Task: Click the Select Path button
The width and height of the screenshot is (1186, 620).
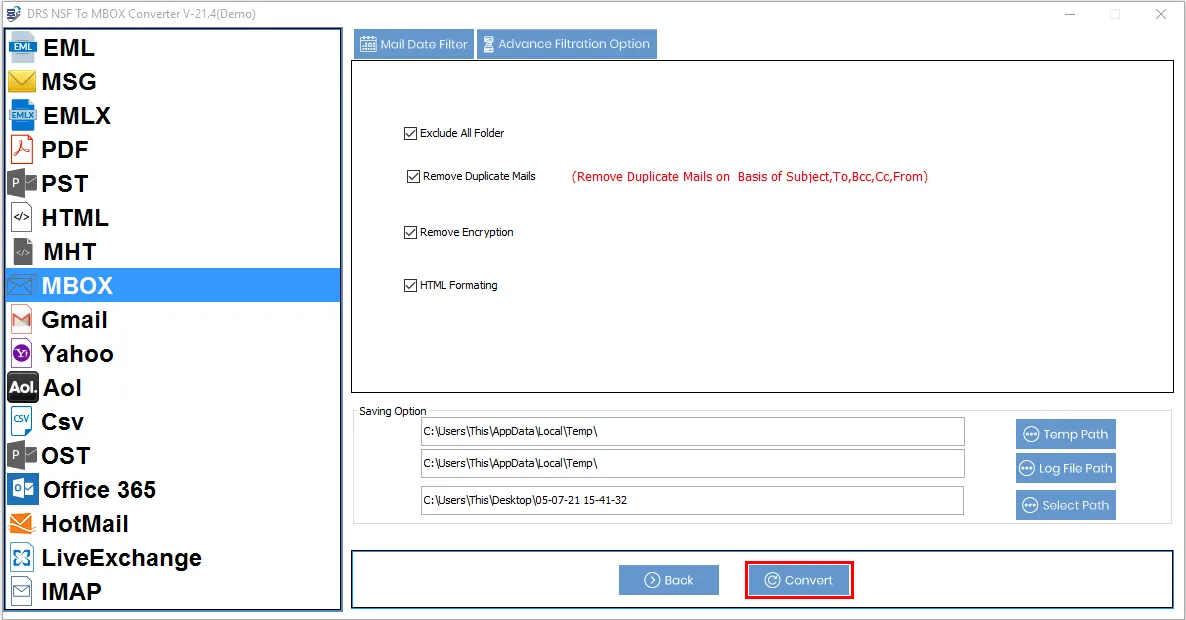Action: [1066, 505]
